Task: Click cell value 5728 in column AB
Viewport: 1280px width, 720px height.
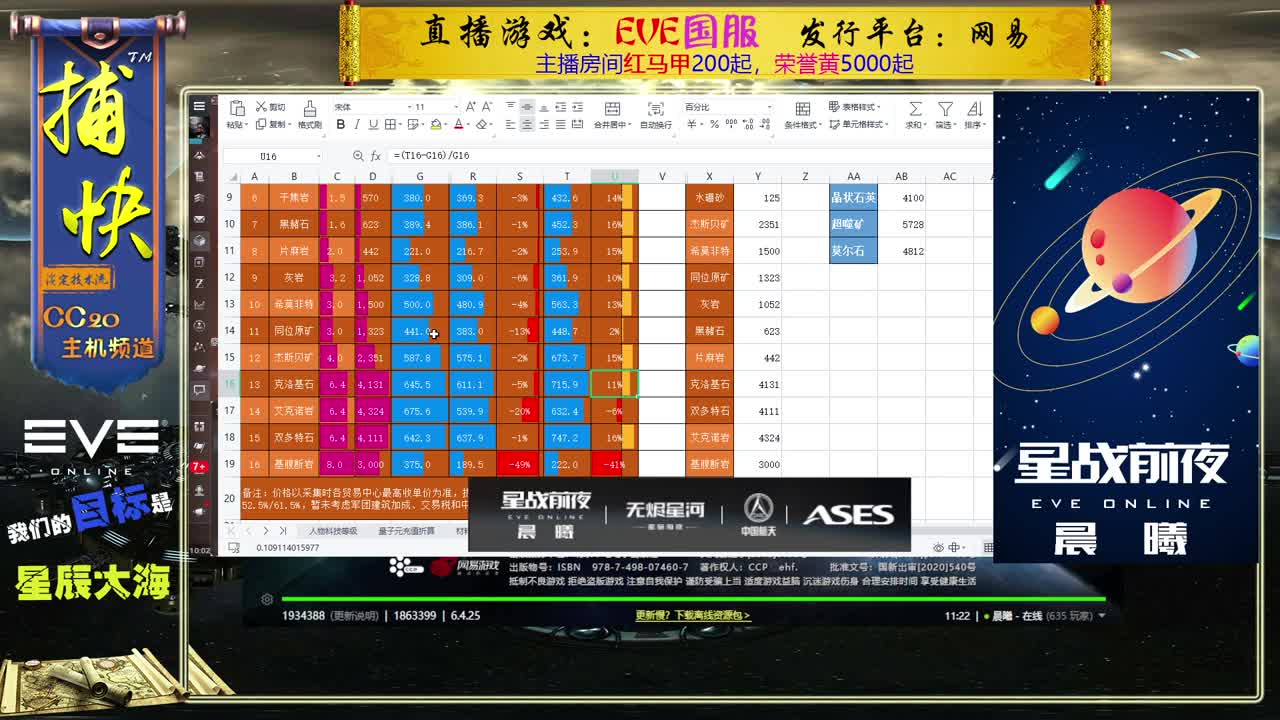Action: click(x=902, y=225)
